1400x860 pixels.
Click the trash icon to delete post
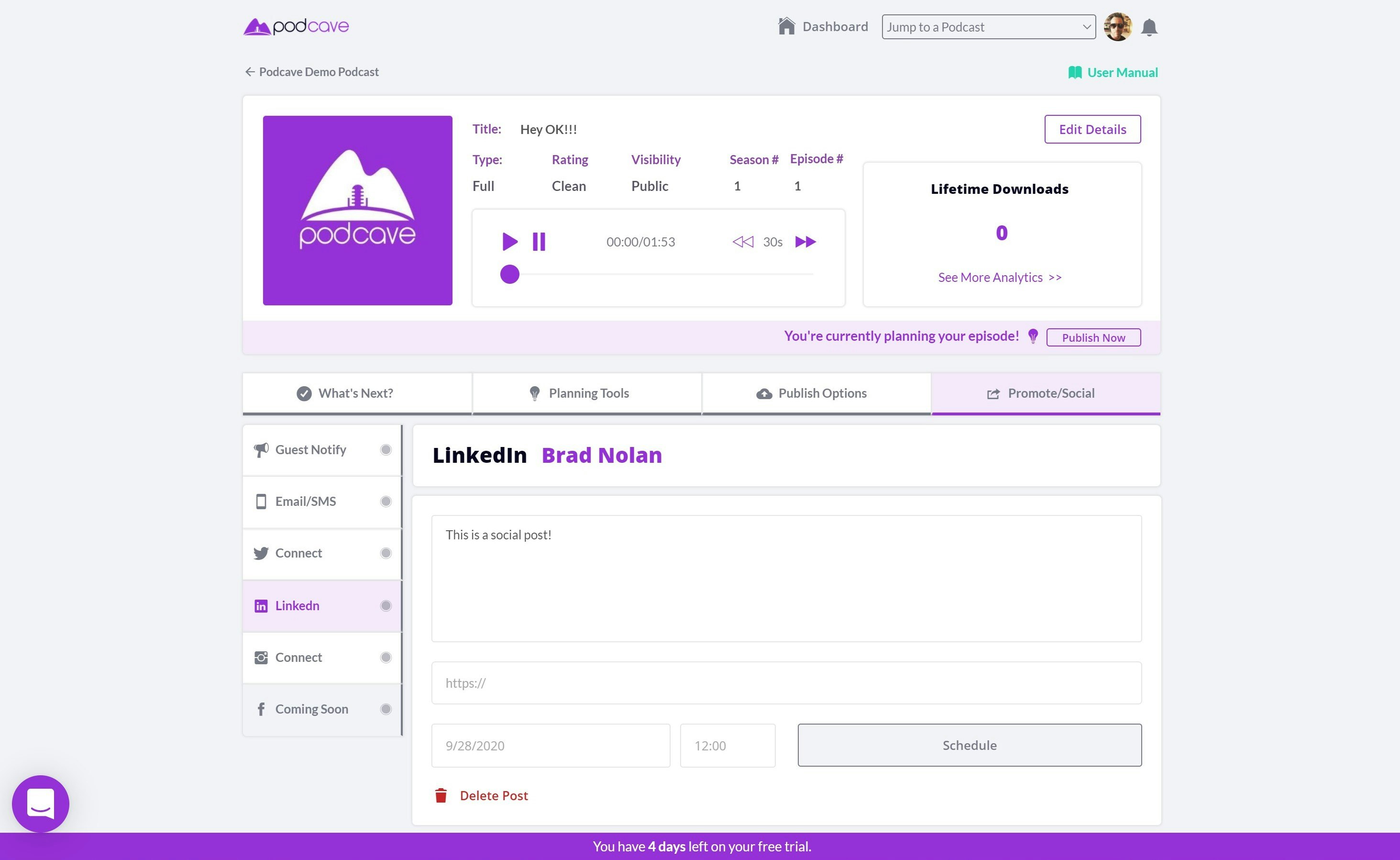pyautogui.click(x=441, y=795)
